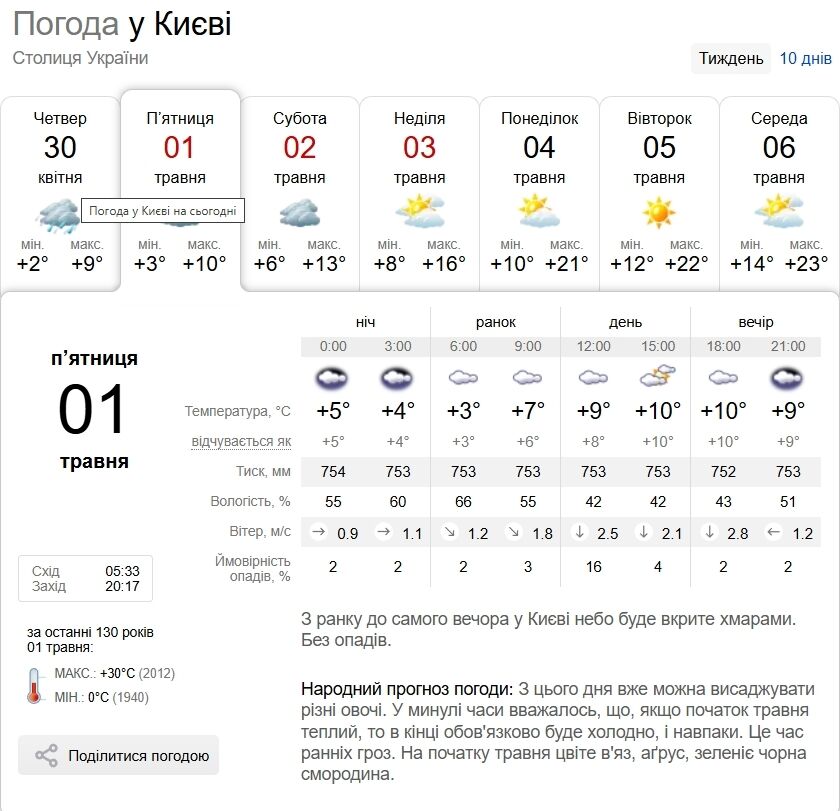Click the Субота 02 date number
The width and height of the screenshot is (840, 811).
pos(300,148)
